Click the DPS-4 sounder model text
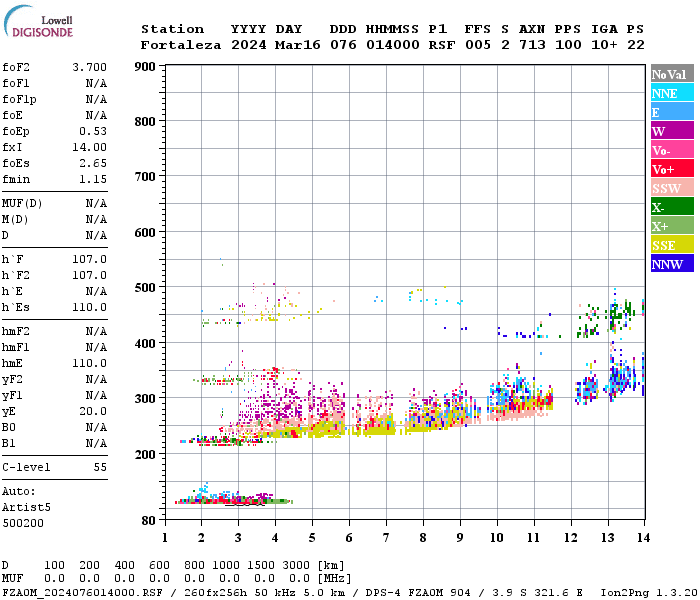Viewport: 700px width, 600px height. (384, 592)
